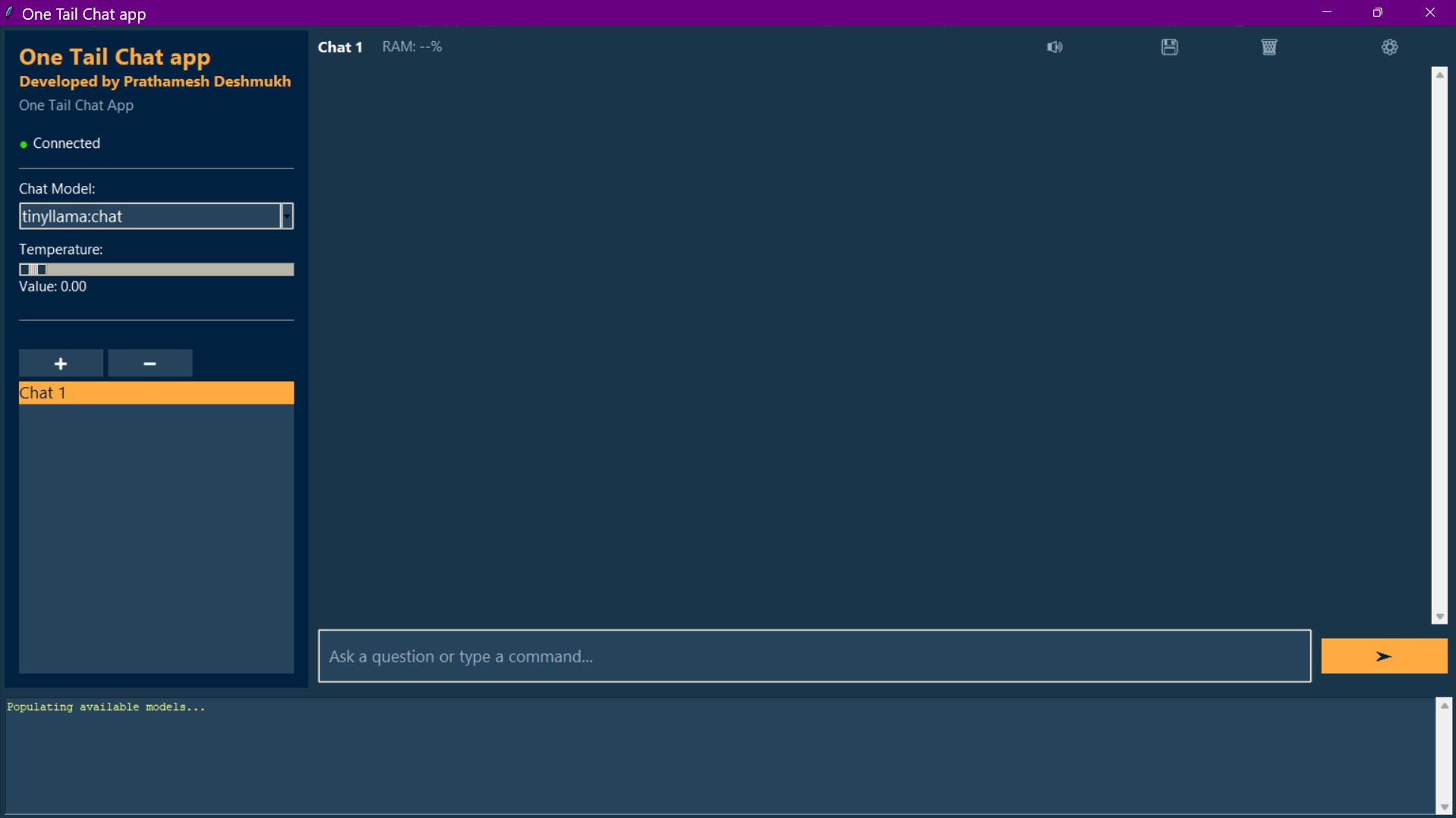The image size is (1456, 818).
Task: Close the One Tail Chat app window
Action: 1430,13
